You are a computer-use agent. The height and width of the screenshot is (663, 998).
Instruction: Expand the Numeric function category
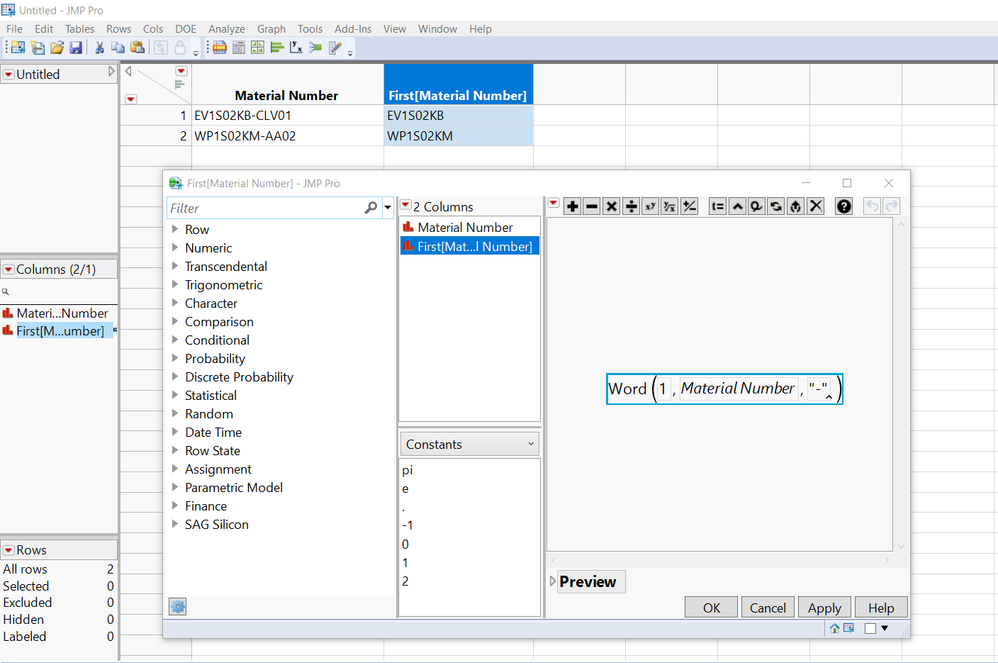coord(175,248)
